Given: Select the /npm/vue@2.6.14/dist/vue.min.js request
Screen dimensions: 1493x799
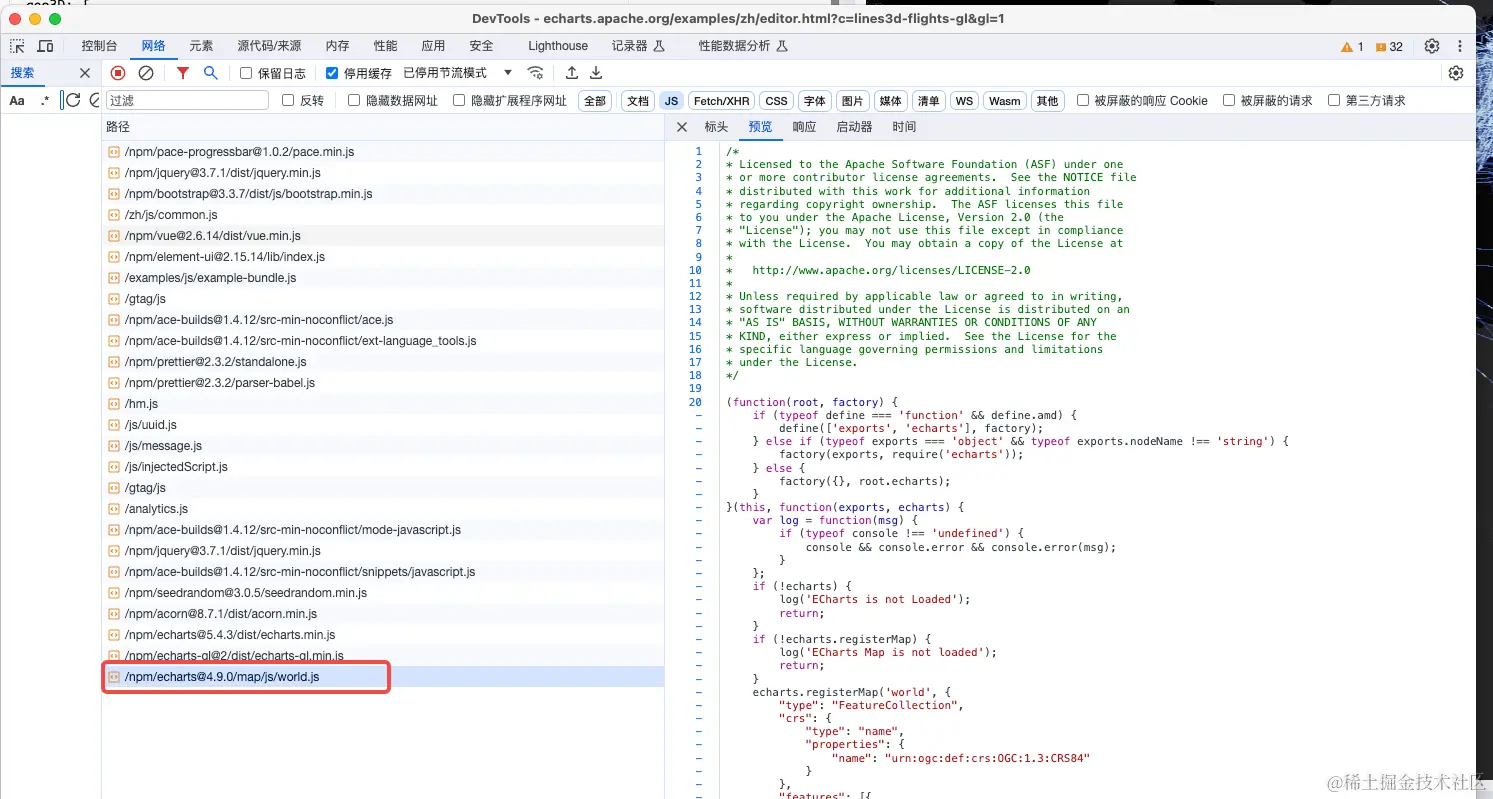Looking at the screenshot, I should click(x=383, y=236).
